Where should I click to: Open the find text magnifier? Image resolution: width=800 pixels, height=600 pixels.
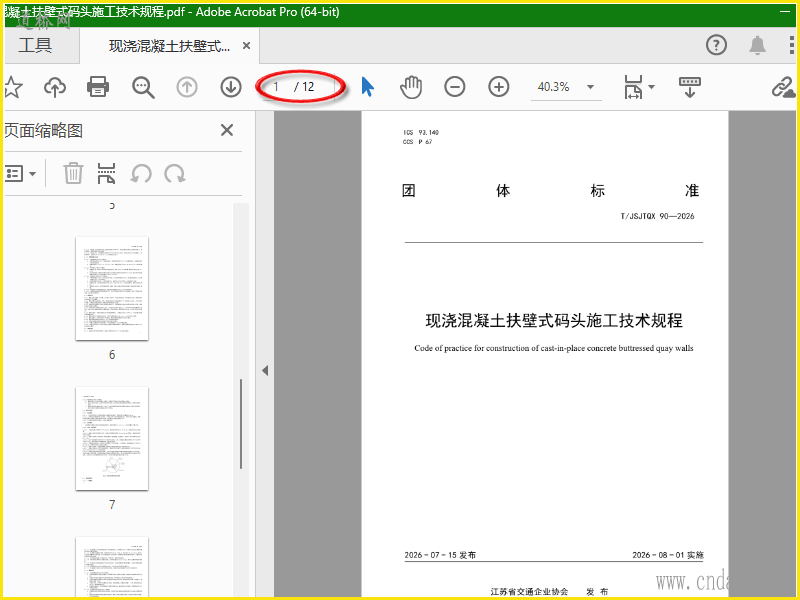pos(143,87)
